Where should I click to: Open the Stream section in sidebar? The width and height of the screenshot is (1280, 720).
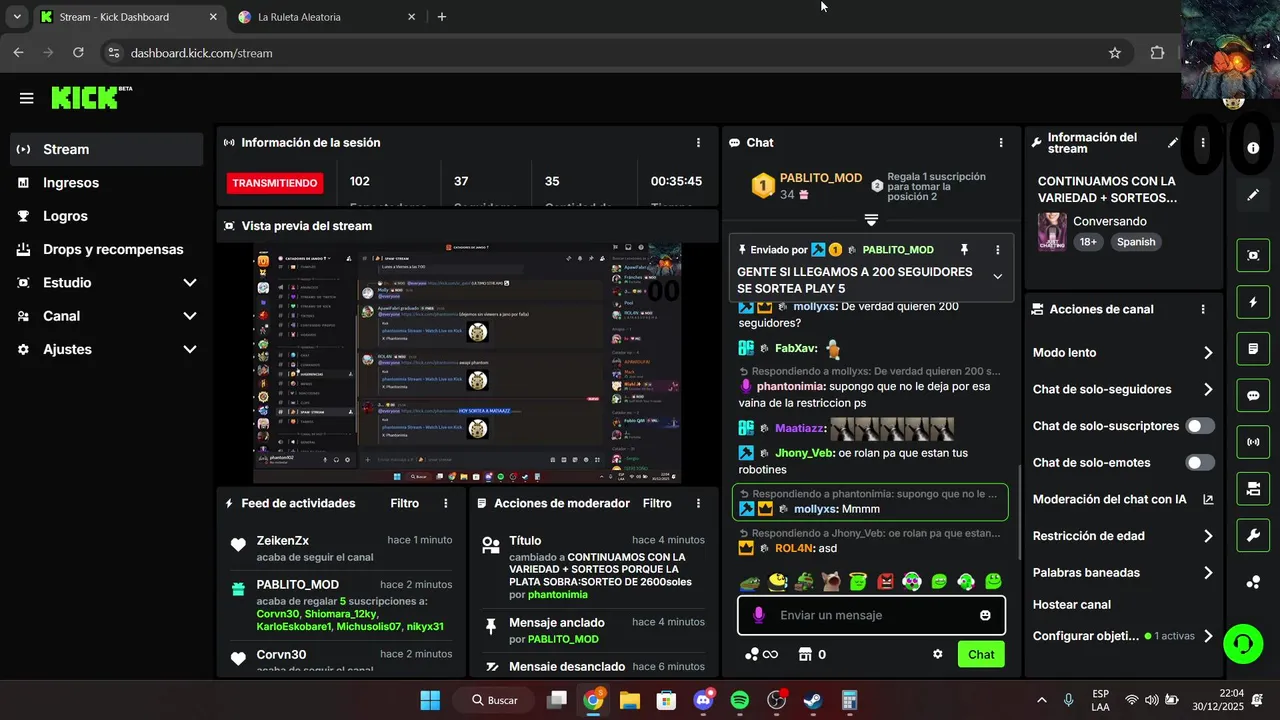click(107, 149)
